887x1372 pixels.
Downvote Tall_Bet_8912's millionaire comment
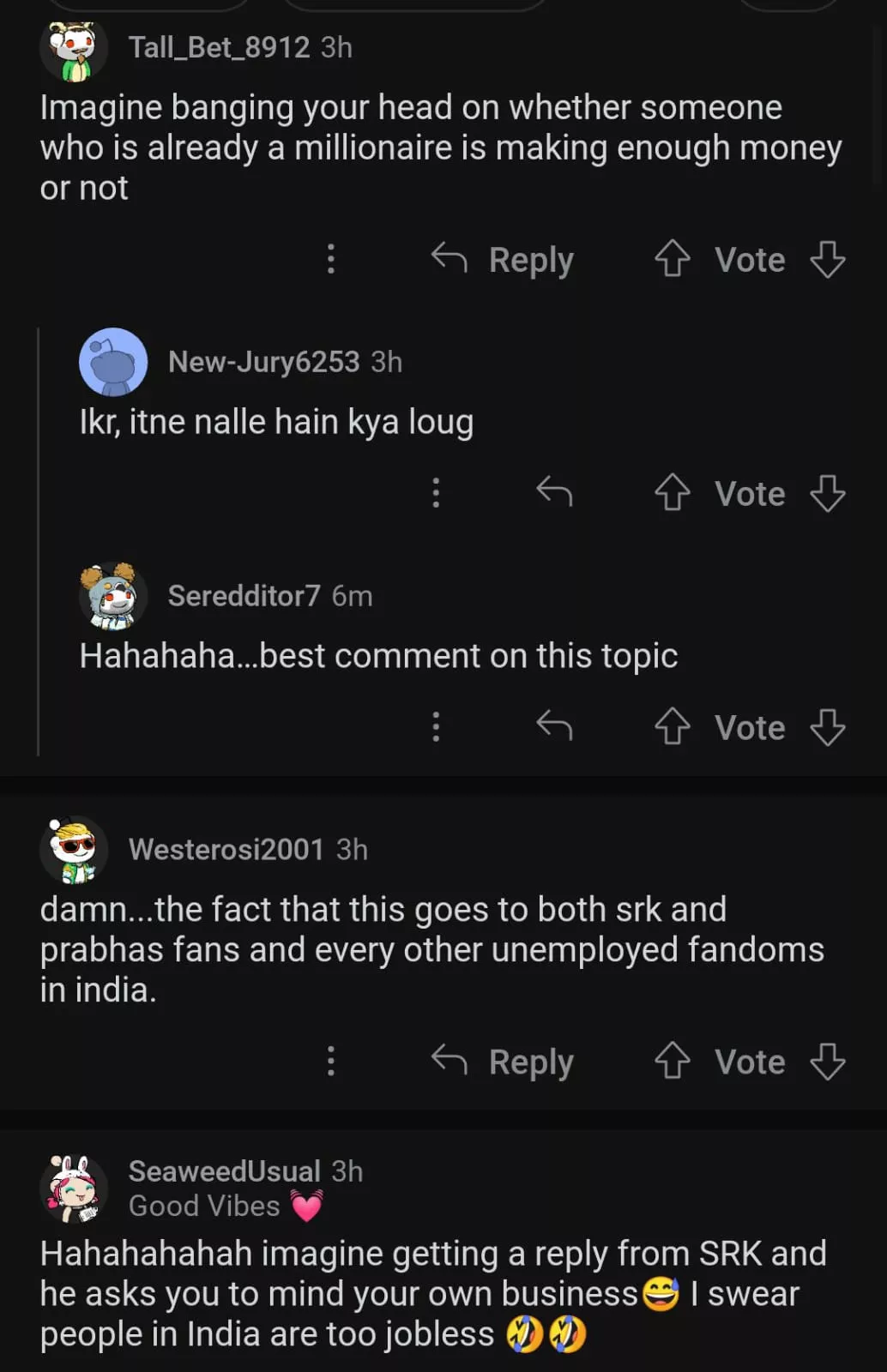[x=828, y=259]
